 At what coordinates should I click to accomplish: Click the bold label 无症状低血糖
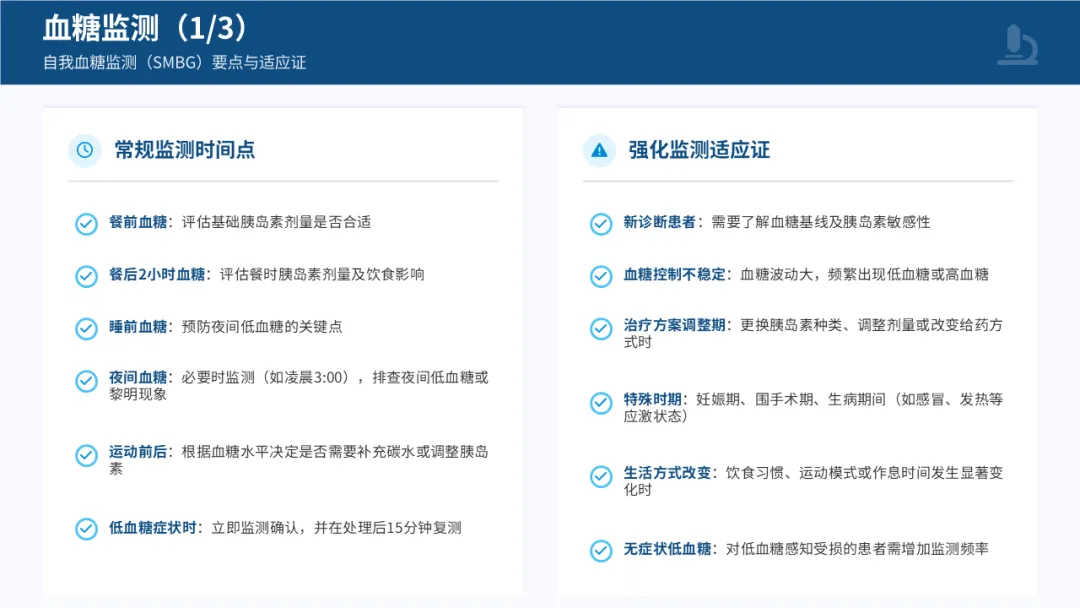[x=667, y=549]
